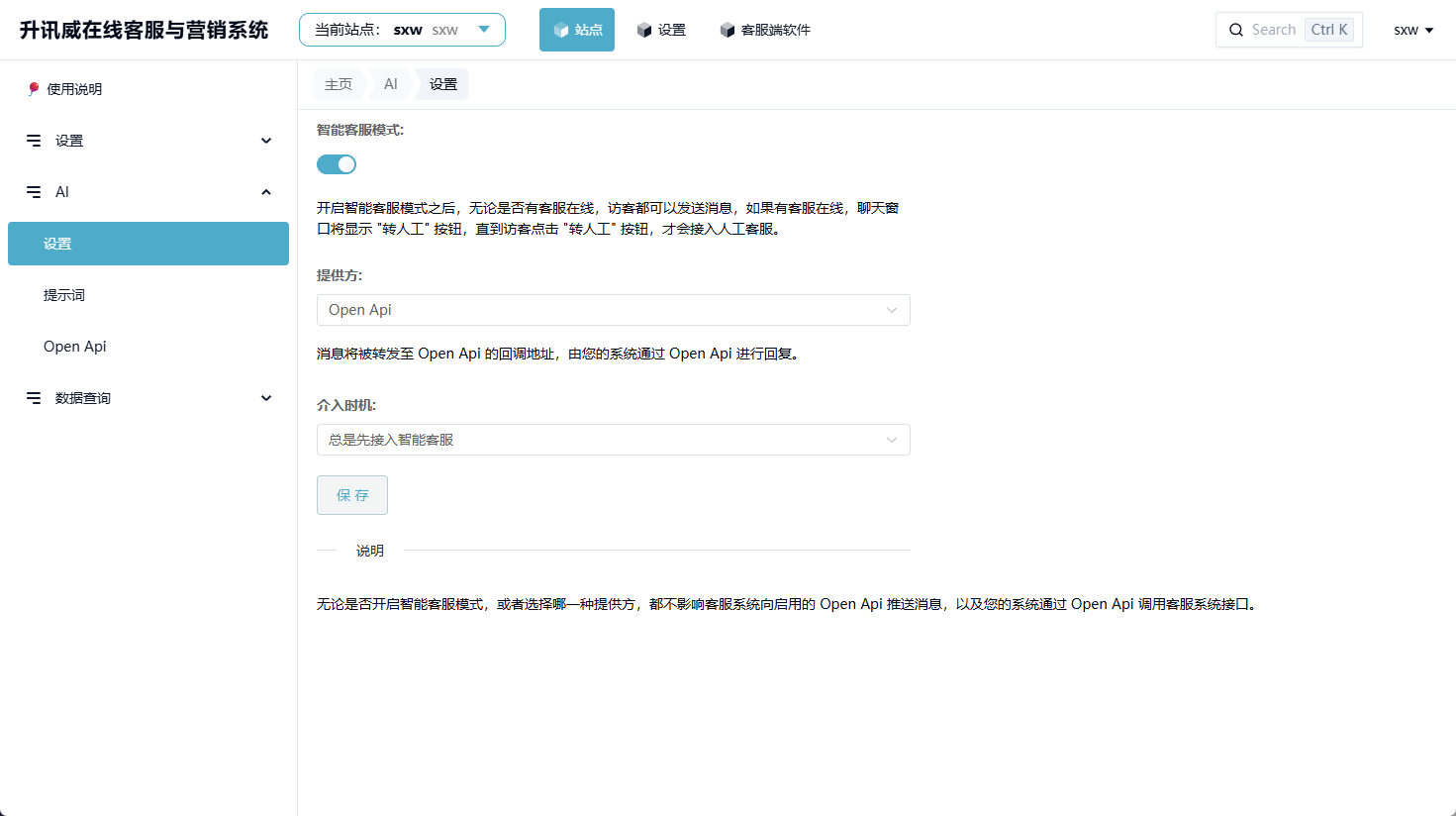
Task: Open 提示词 in the sidebar
Action: (64, 295)
